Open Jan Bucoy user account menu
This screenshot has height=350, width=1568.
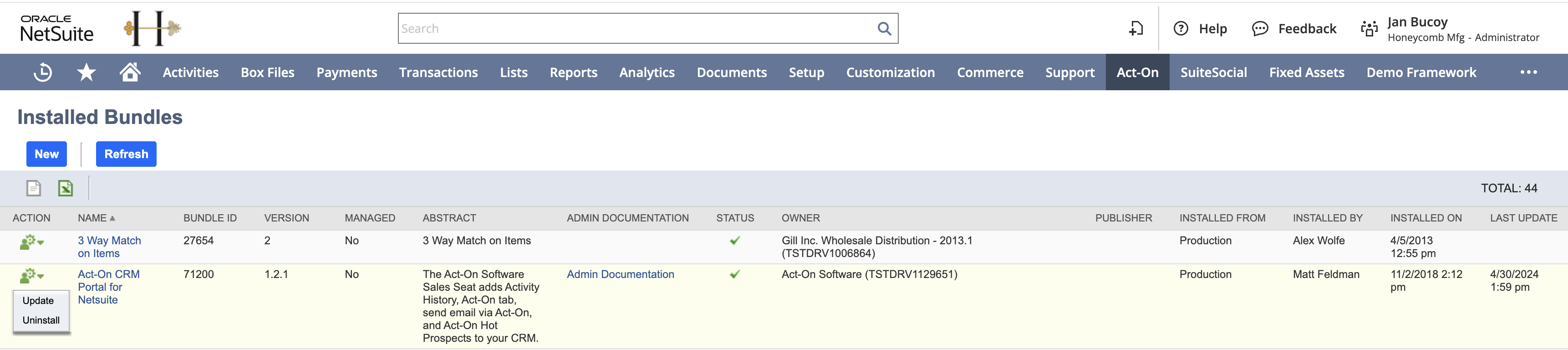click(x=1463, y=29)
